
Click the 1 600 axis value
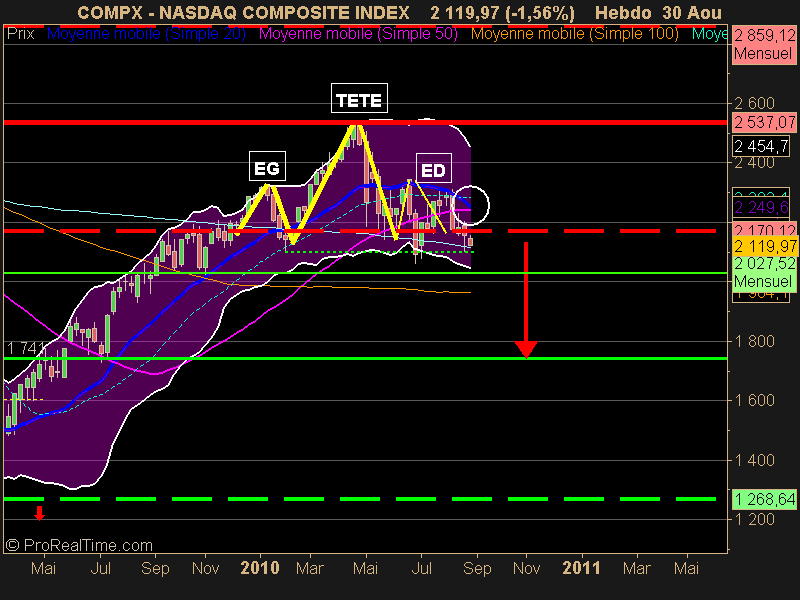pyautogui.click(x=754, y=400)
